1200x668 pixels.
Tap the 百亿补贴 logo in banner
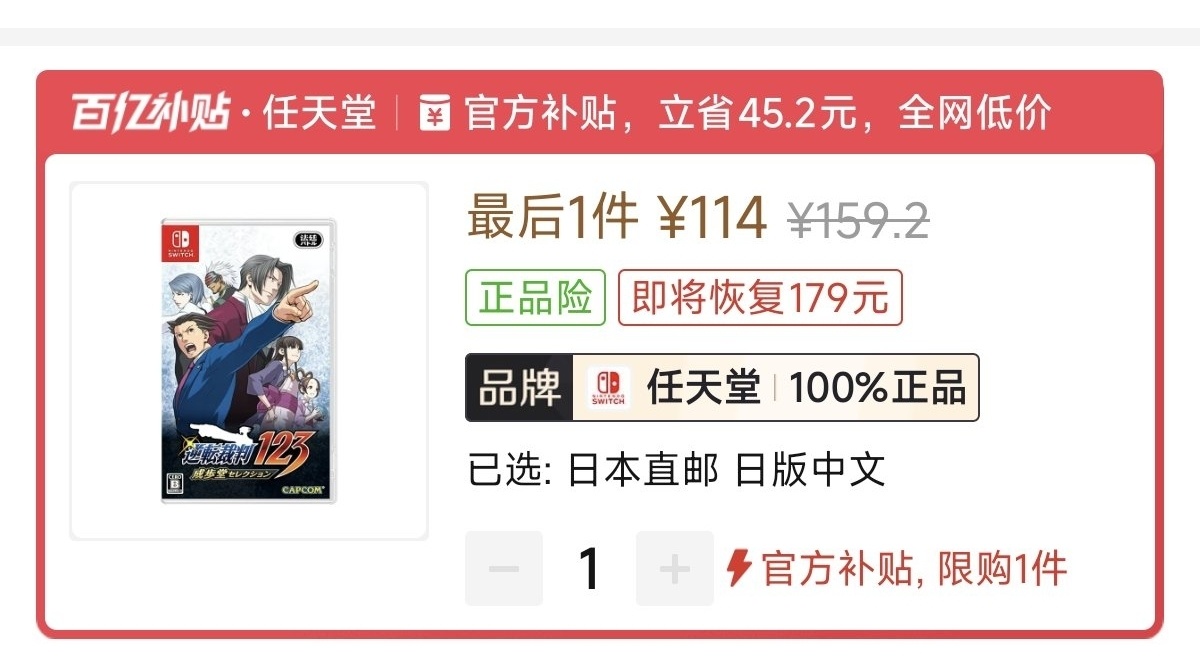151,113
